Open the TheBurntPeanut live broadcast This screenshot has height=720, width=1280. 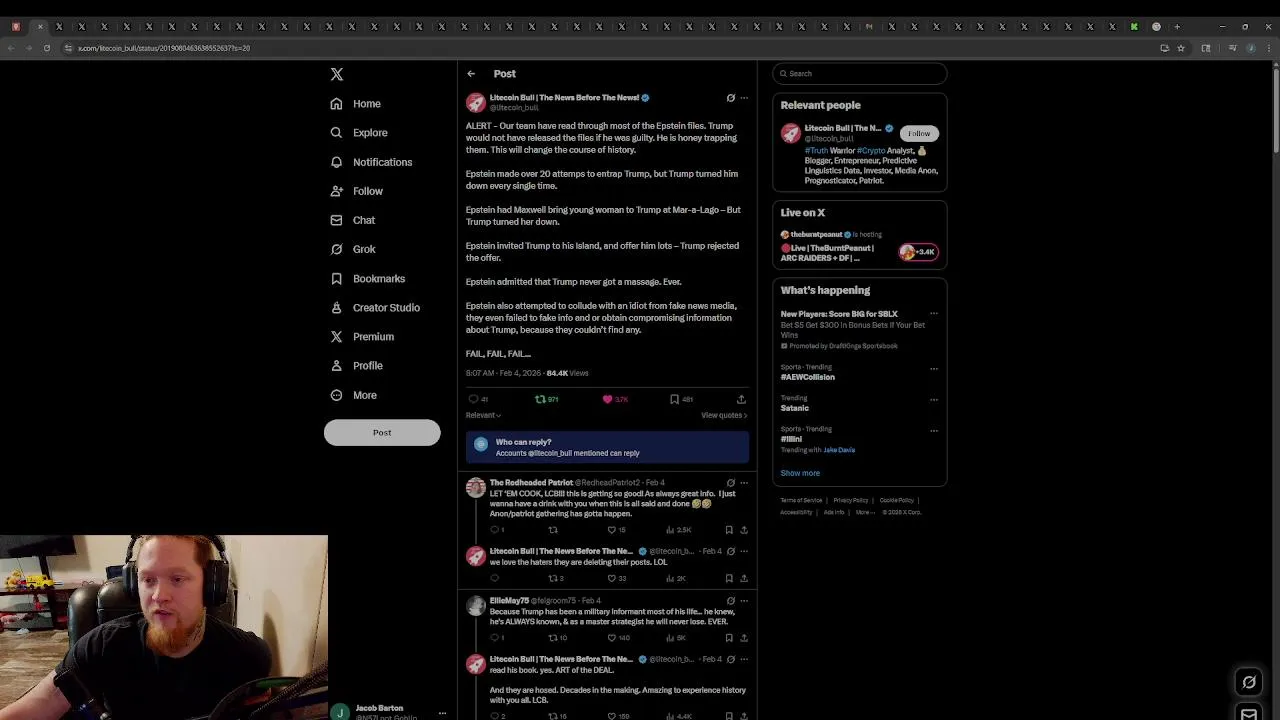click(860, 246)
